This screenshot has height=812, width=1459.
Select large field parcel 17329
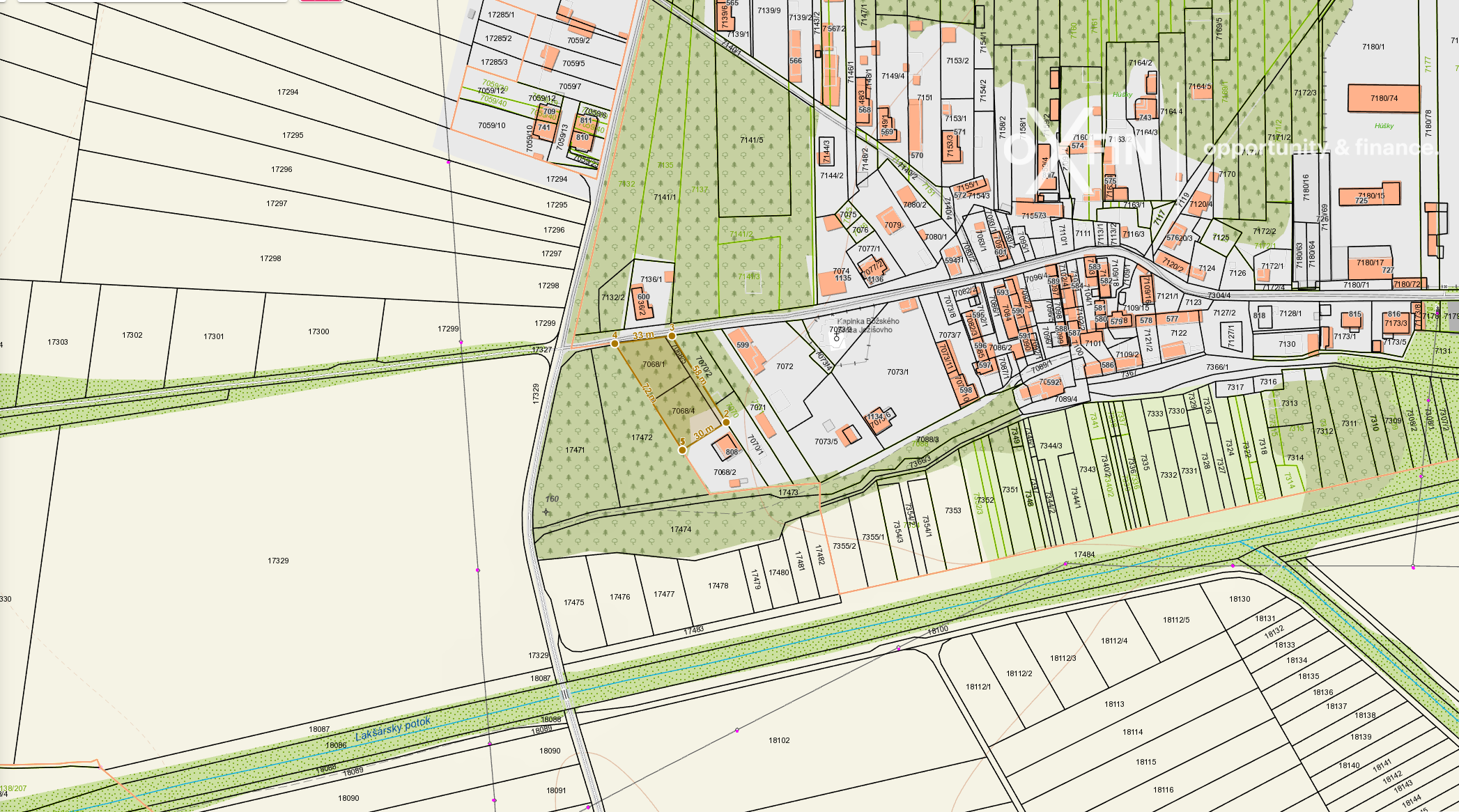tap(278, 561)
